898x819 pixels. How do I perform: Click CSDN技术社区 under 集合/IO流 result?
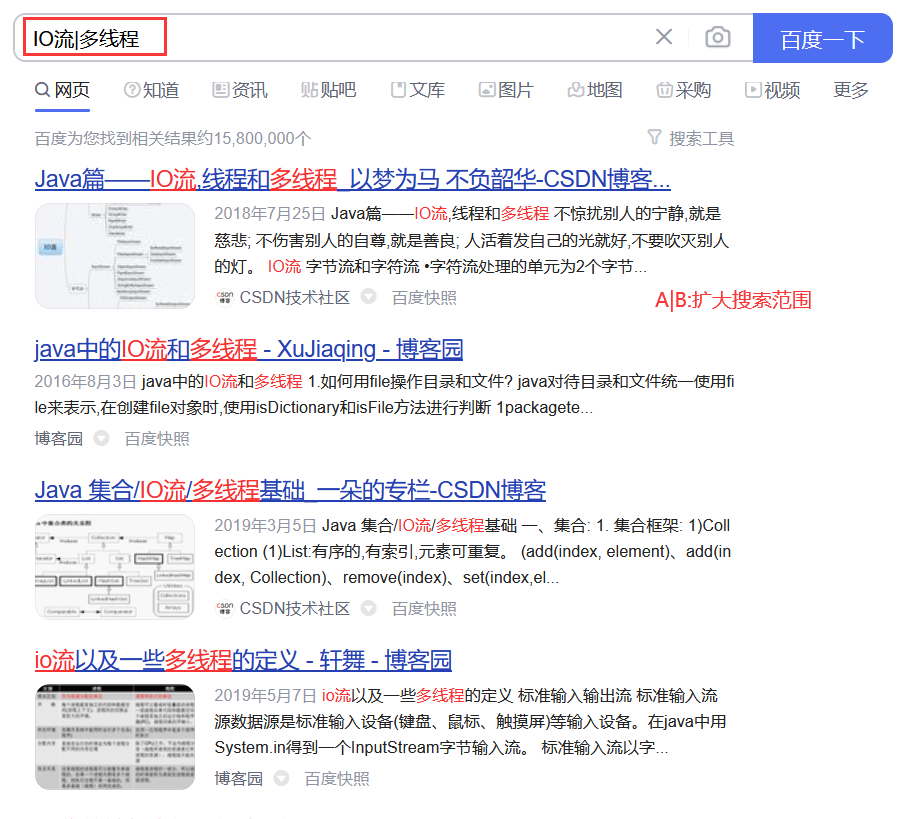point(294,608)
